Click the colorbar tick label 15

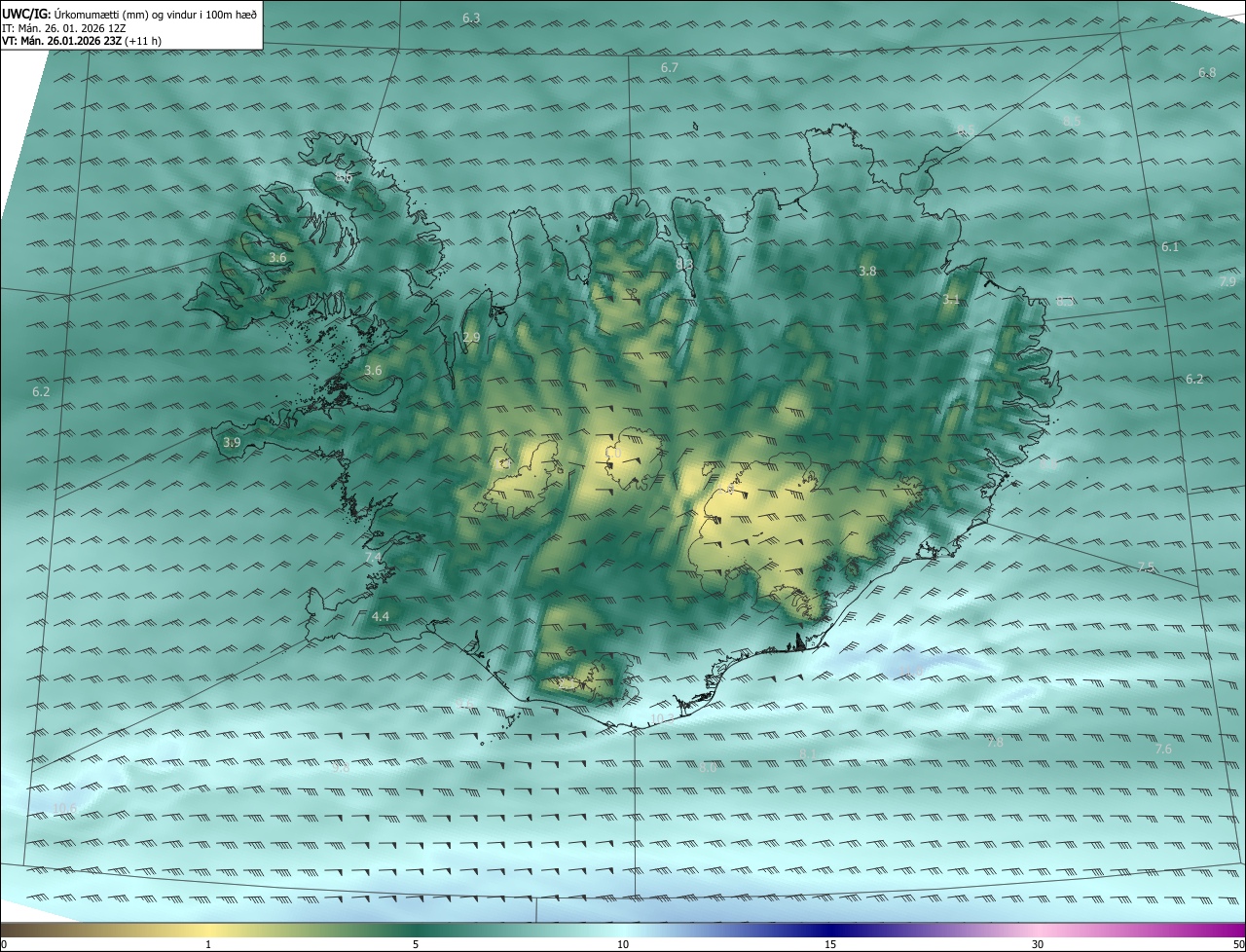830,945
